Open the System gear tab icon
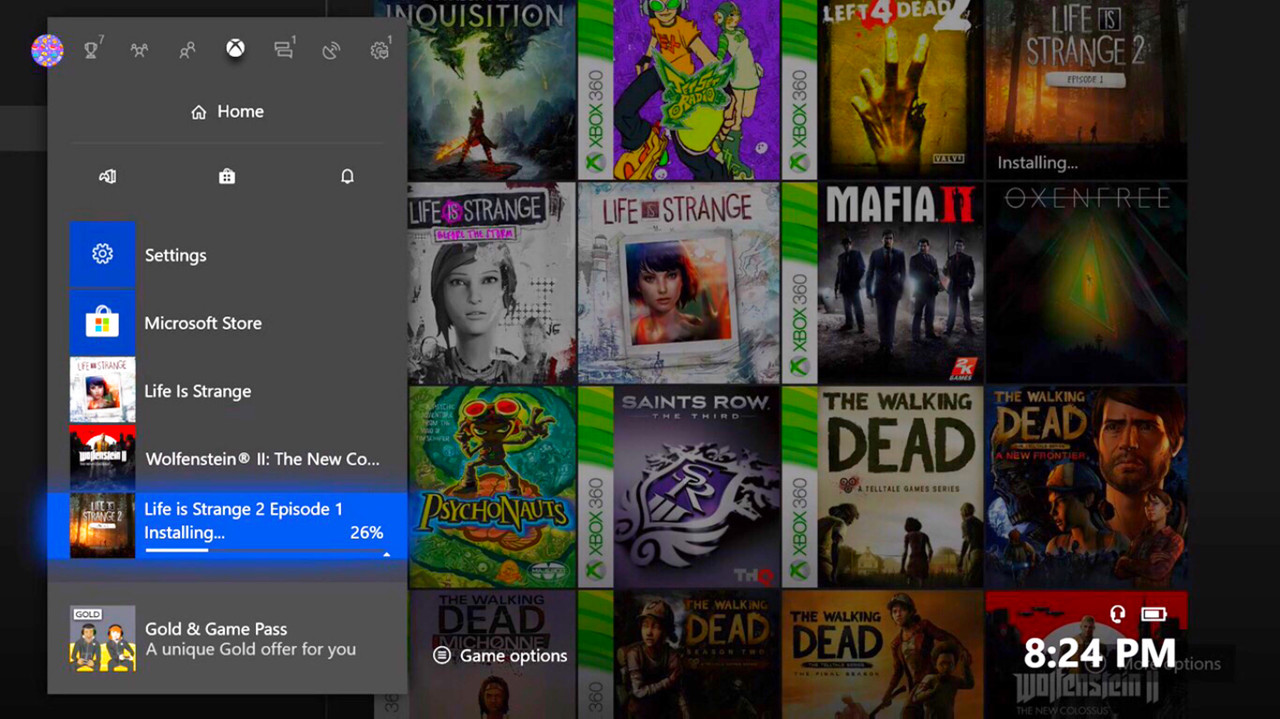1280x719 pixels. 380,50
